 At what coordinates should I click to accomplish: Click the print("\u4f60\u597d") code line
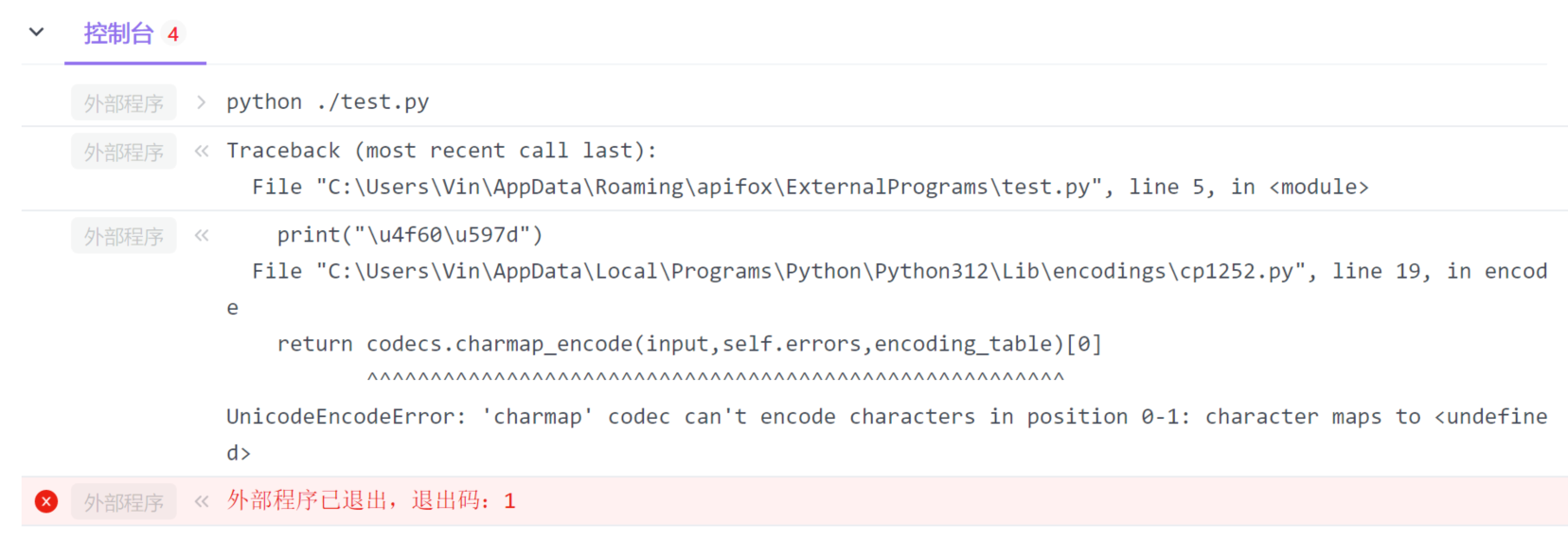409,235
